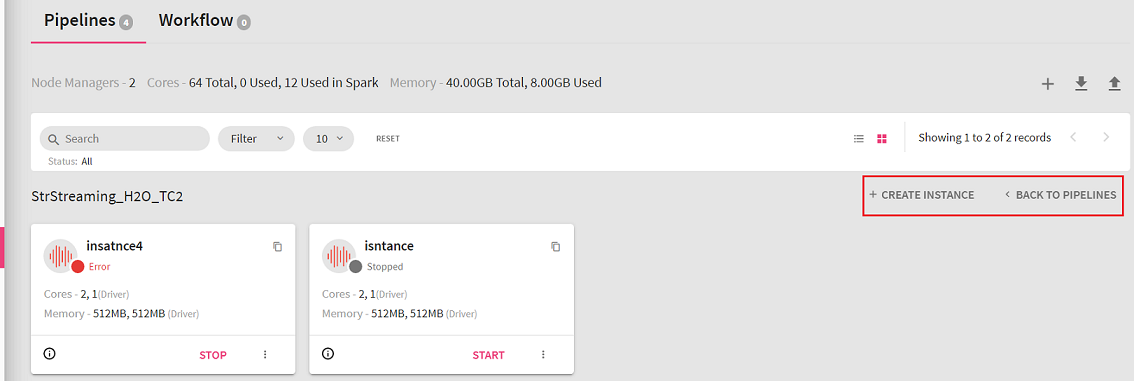Go to next page of records

point(1106,137)
